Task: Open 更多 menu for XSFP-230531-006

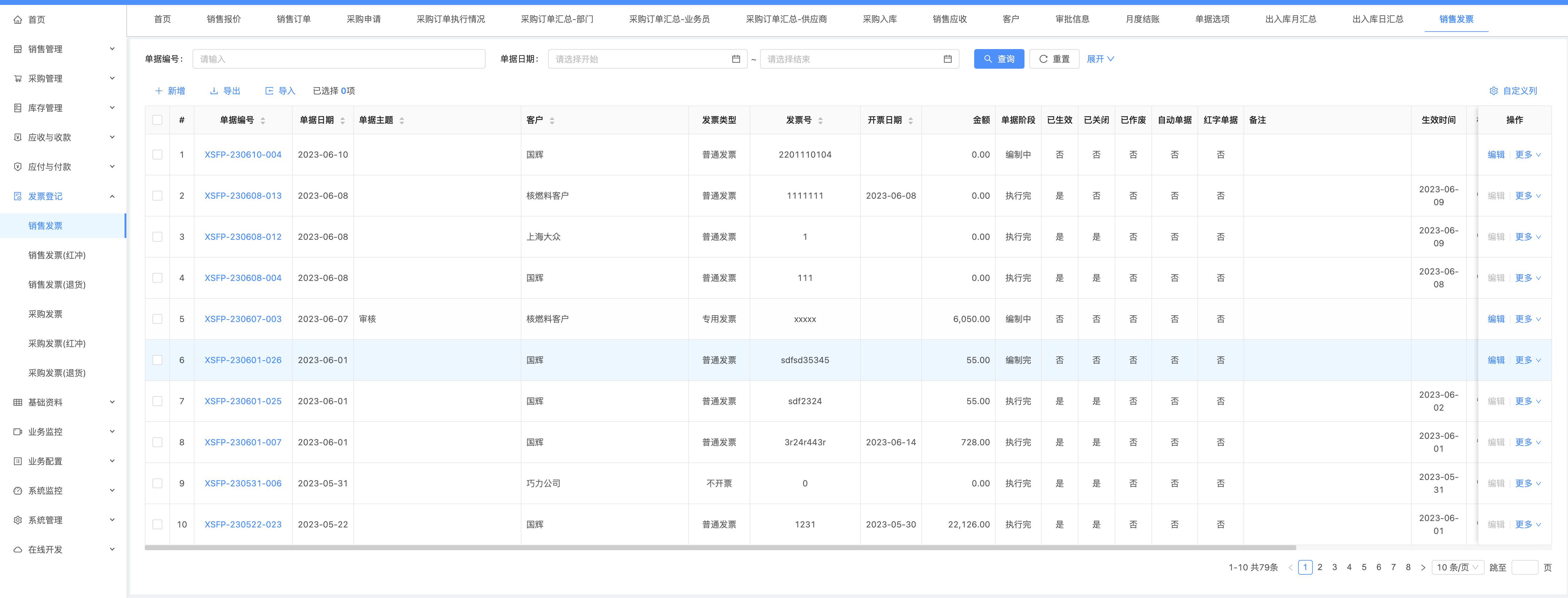Action: tap(1528, 483)
